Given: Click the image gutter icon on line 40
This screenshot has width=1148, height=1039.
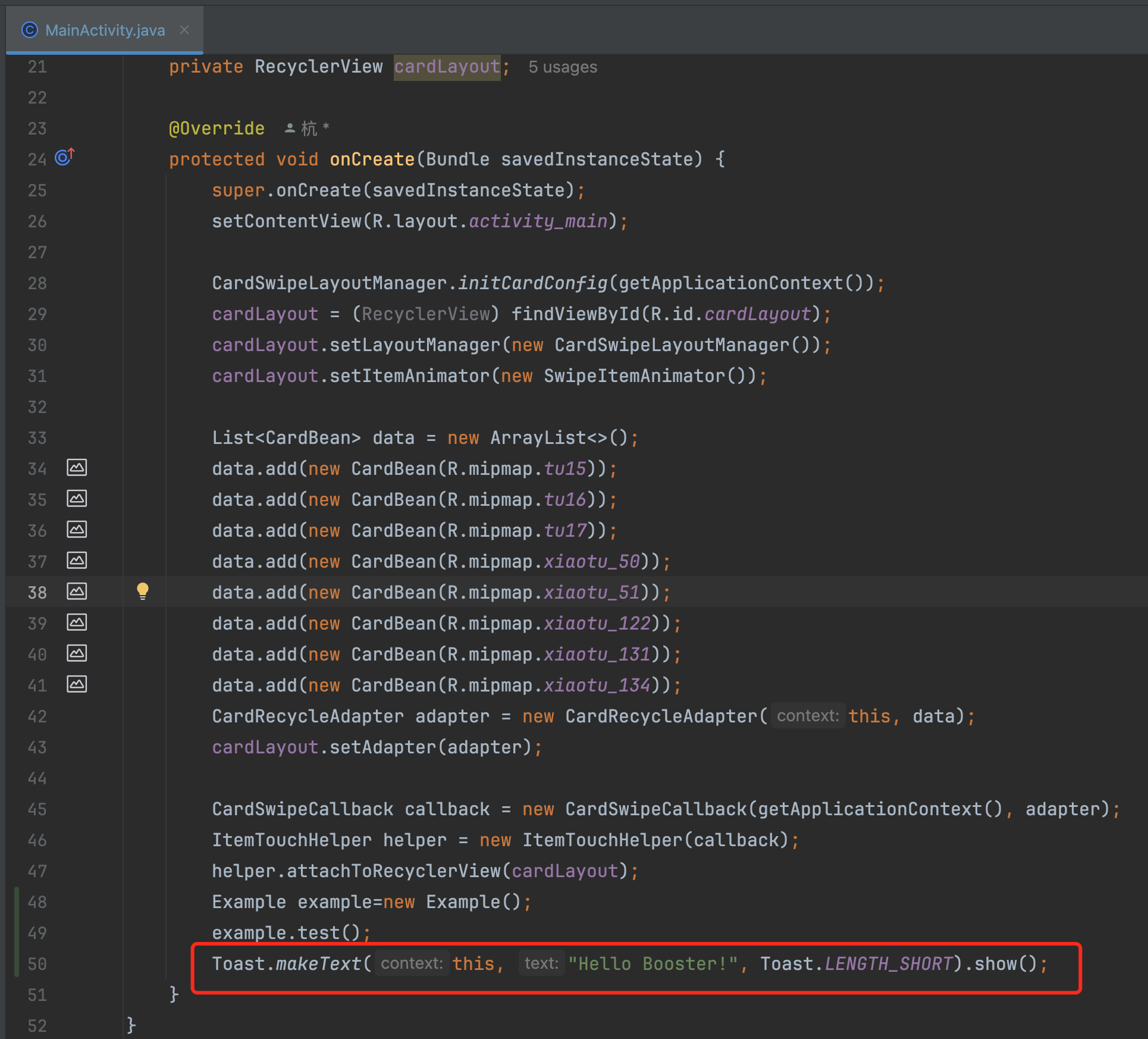Looking at the screenshot, I should coord(77,653).
